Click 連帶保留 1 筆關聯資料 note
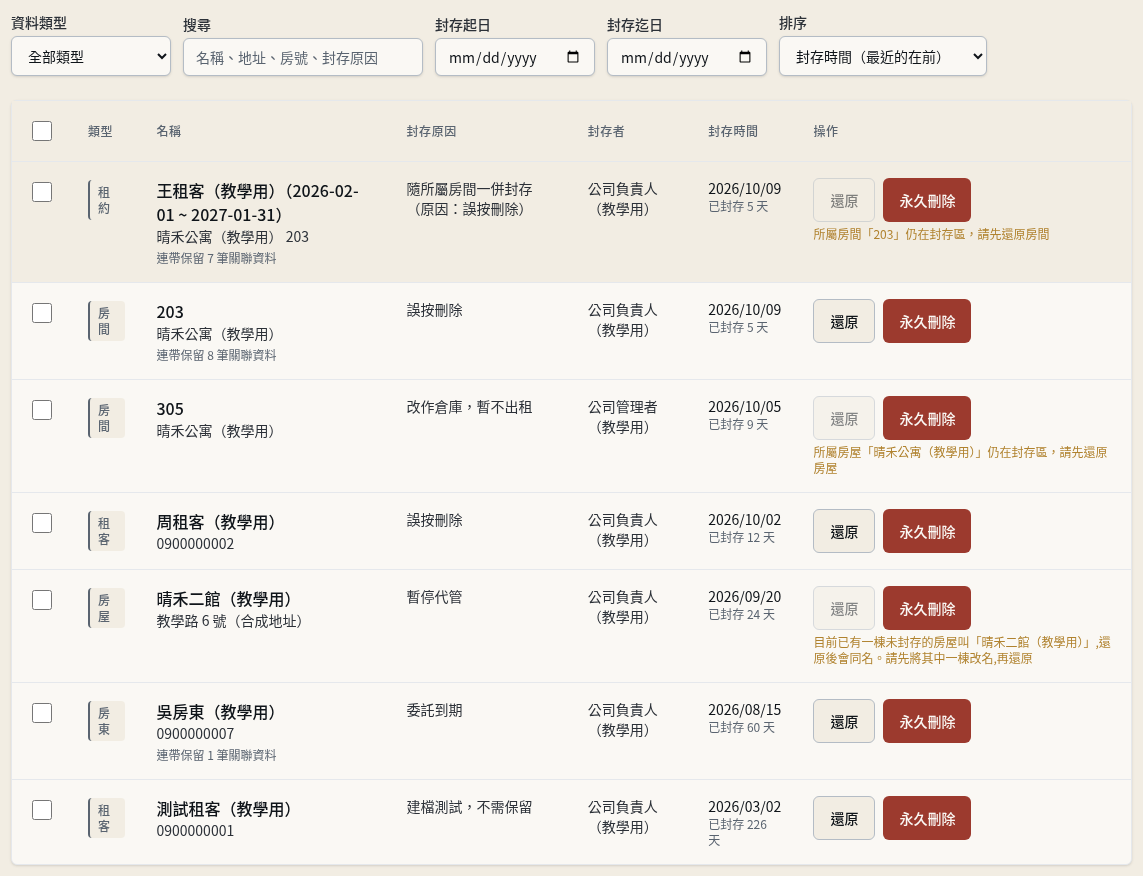 [216, 755]
